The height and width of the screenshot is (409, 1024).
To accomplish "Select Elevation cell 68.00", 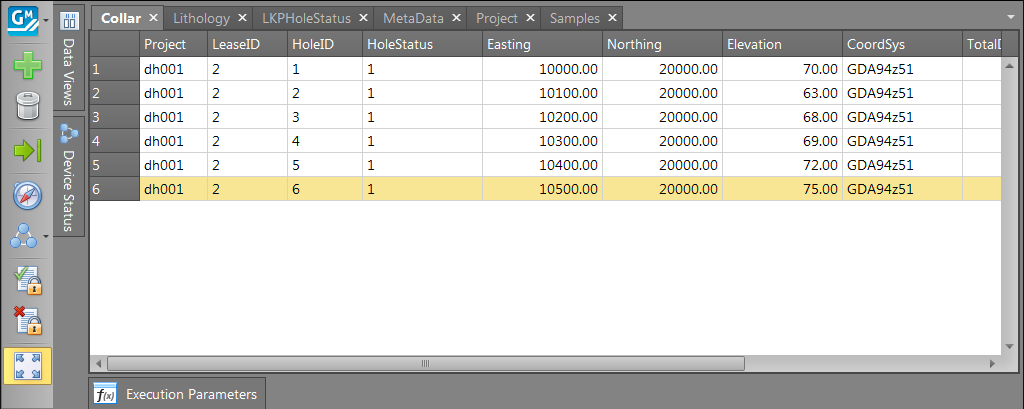I will pos(782,117).
